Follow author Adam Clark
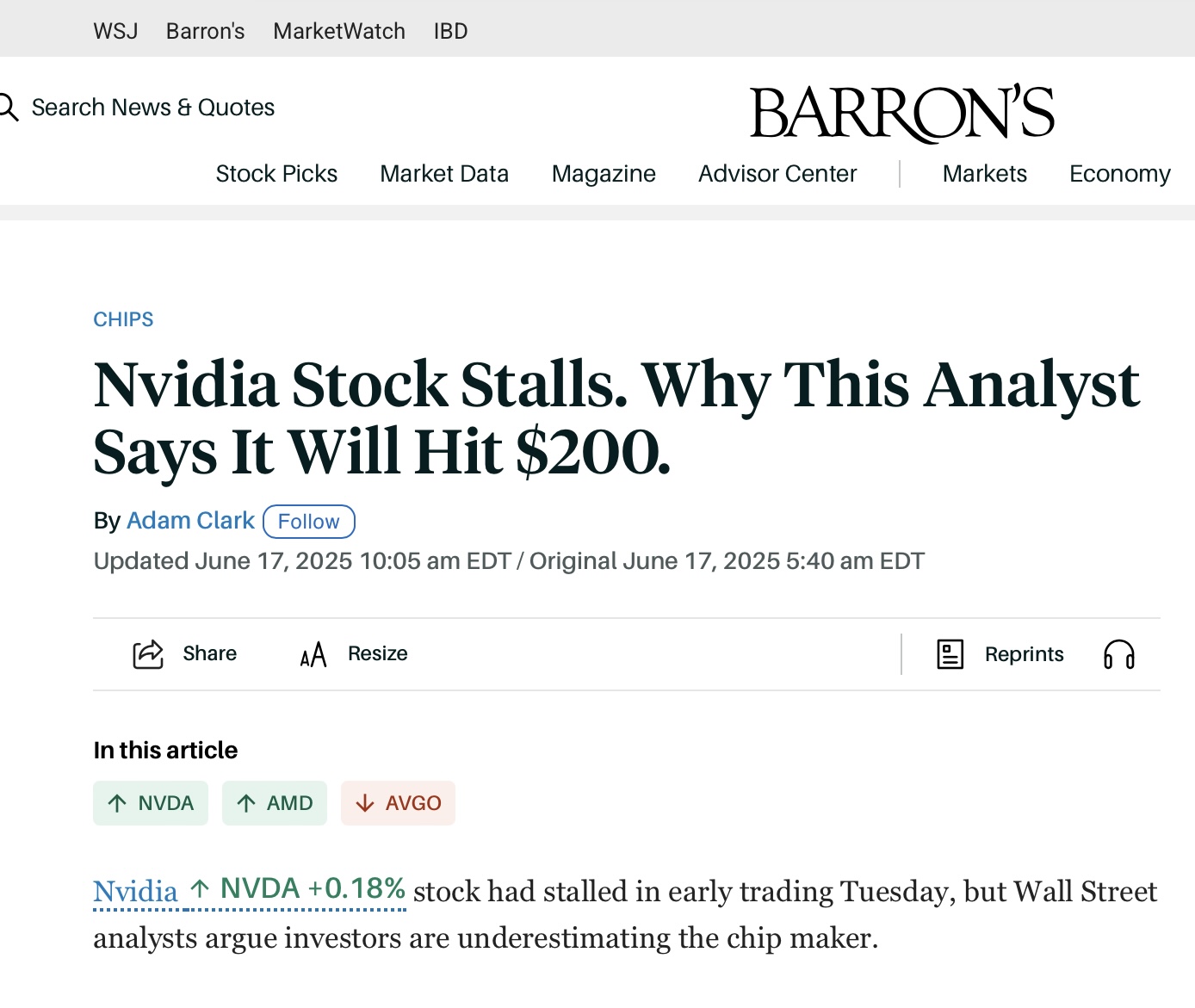The height and width of the screenshot is (1008, 1195). click(308, 522)
